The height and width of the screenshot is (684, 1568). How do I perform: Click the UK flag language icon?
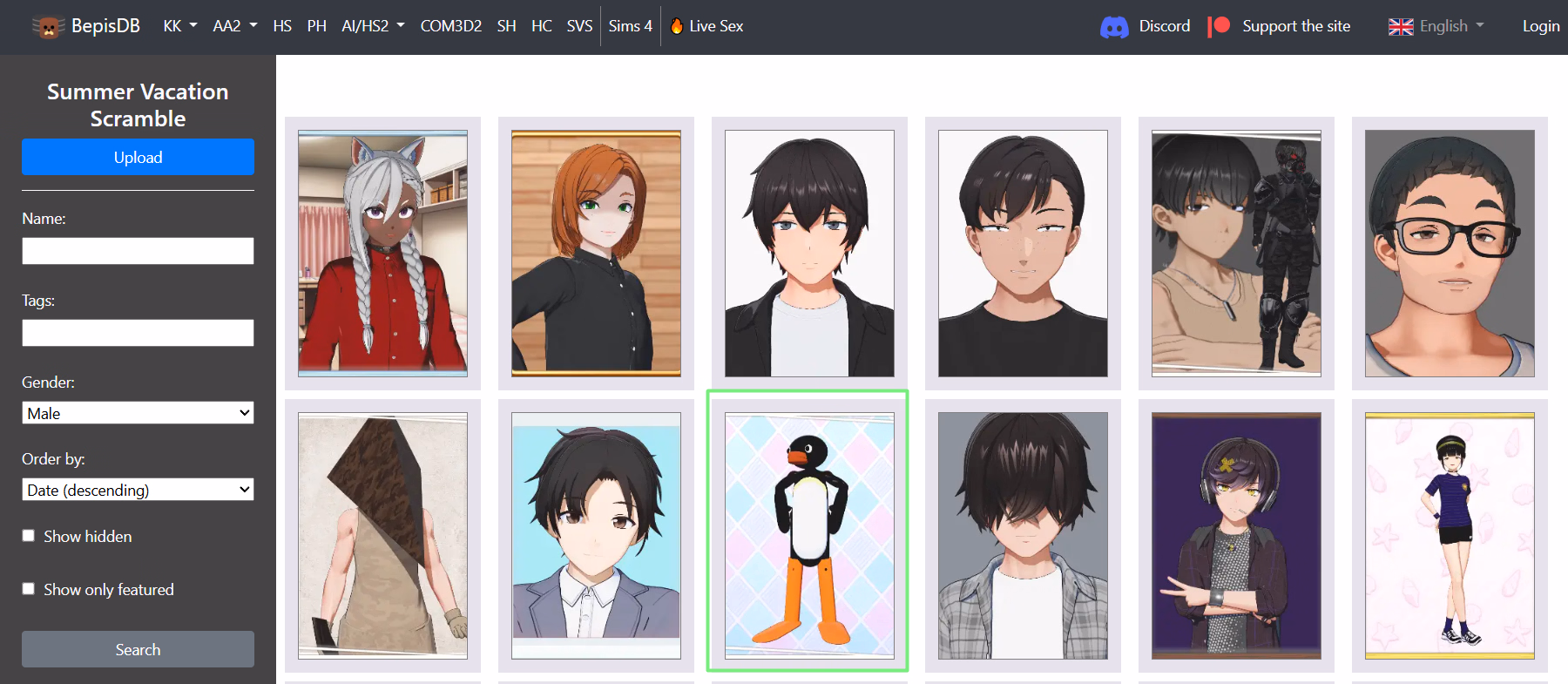1401,27
